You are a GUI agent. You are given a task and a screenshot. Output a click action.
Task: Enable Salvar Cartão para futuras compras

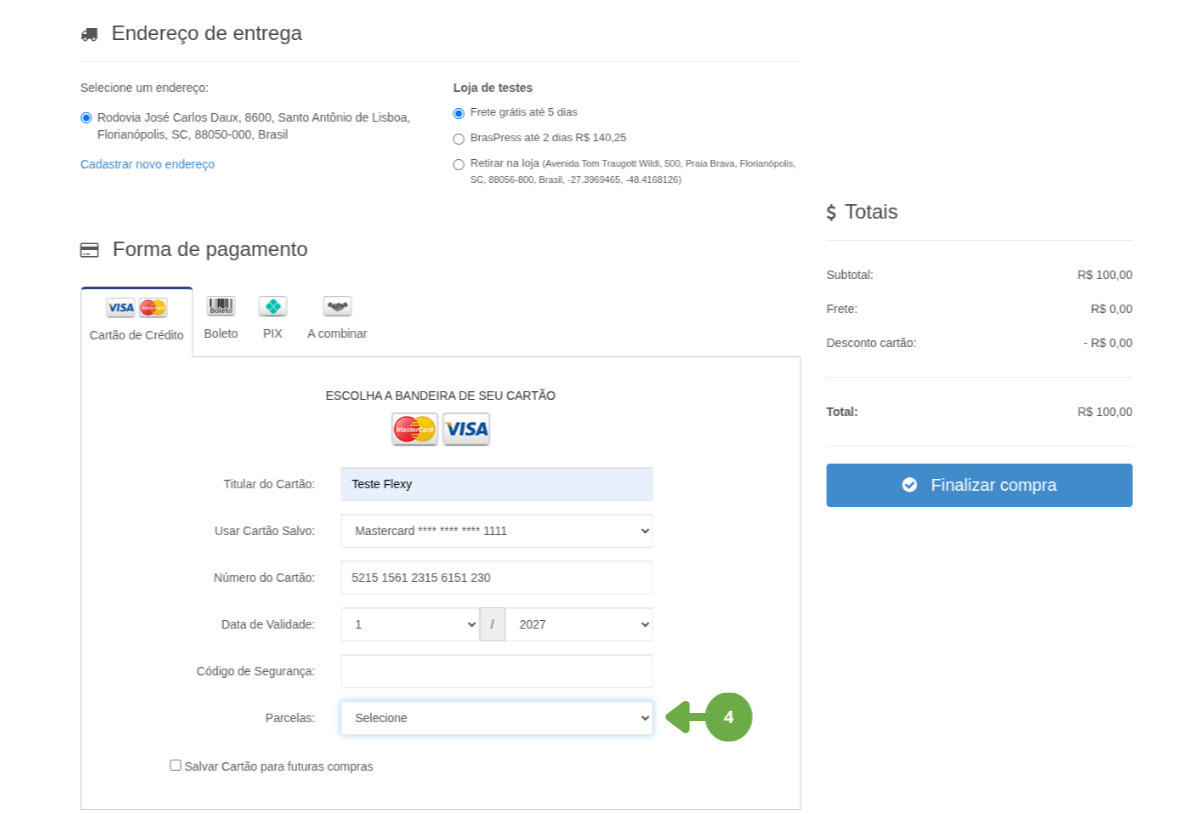(x=175, y=765)
